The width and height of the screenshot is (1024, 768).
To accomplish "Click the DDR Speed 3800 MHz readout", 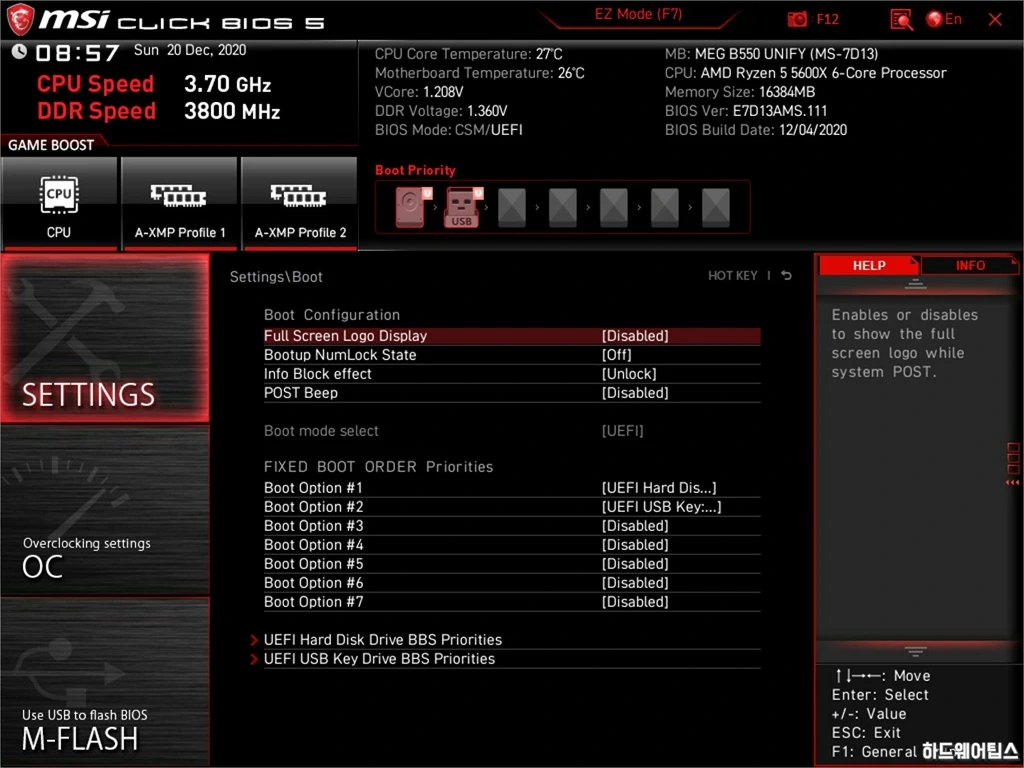I will coord(232,111).
